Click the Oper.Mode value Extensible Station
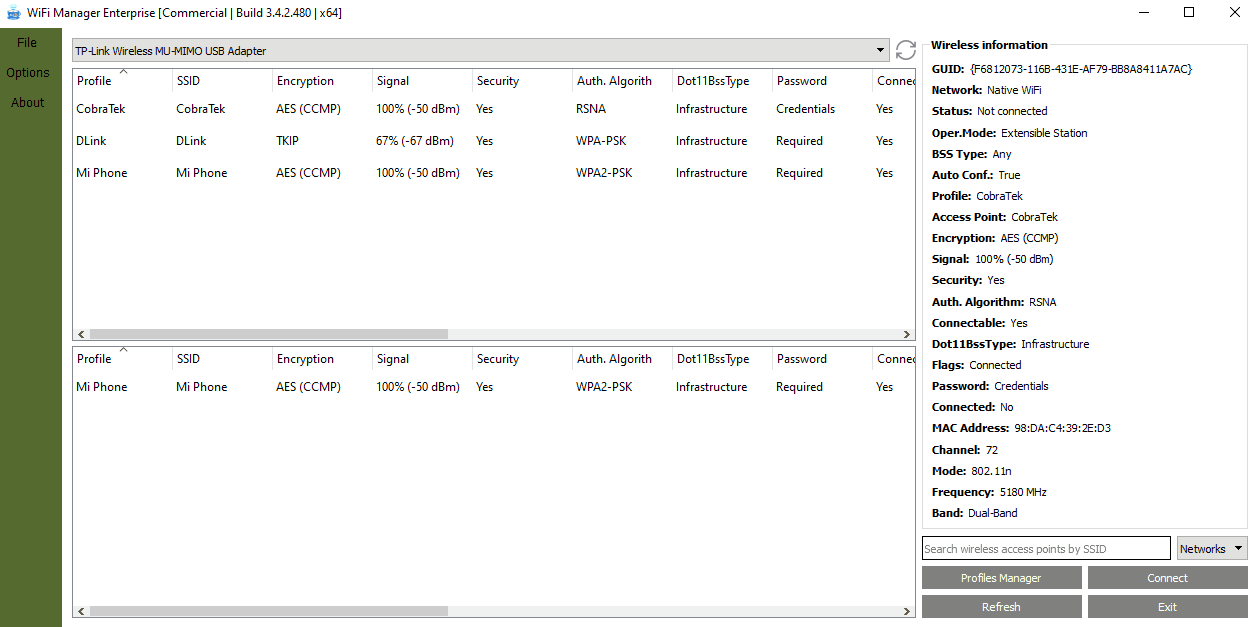1255x627 pixels. click(x=1044, y=133)
